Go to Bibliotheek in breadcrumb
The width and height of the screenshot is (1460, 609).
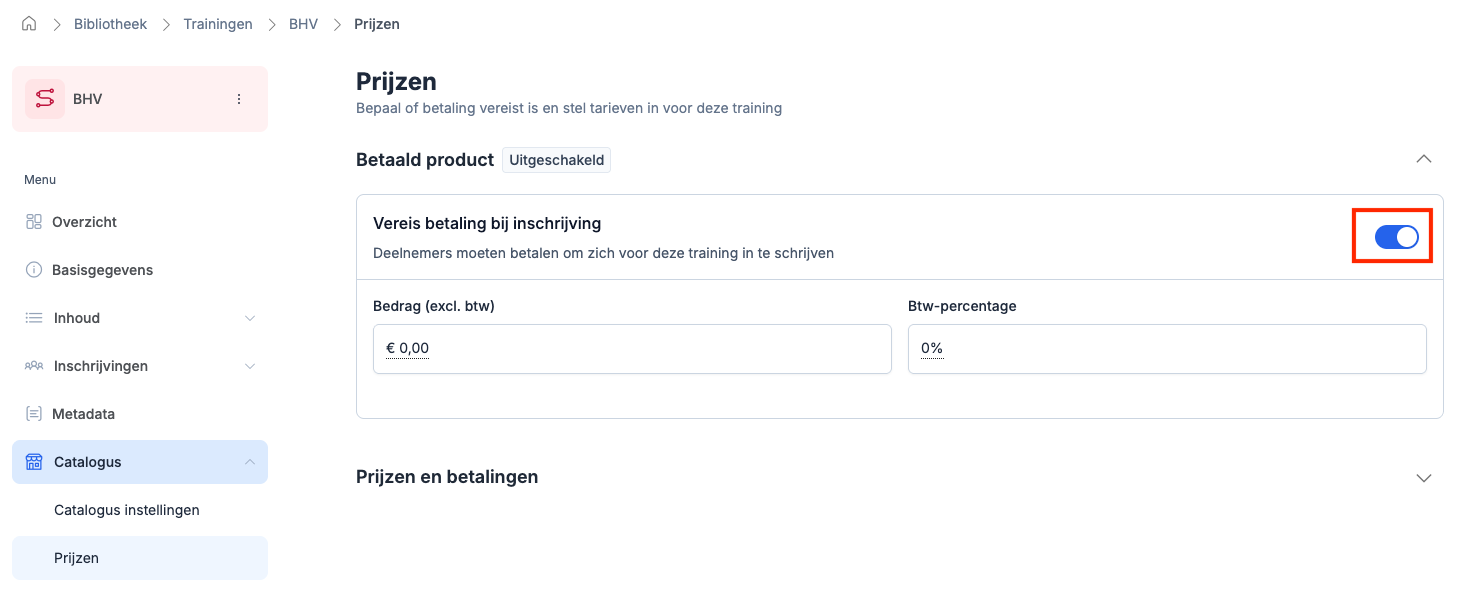pyautogui.click(x=110, y=24)
